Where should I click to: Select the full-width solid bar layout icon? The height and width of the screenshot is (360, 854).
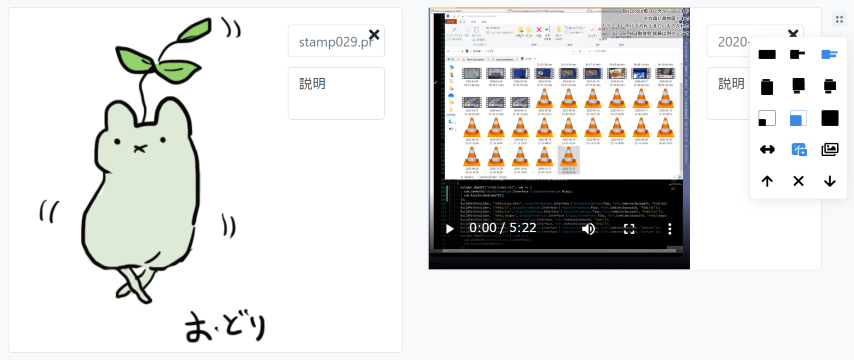pyautogui.click(x=767, y=54)
